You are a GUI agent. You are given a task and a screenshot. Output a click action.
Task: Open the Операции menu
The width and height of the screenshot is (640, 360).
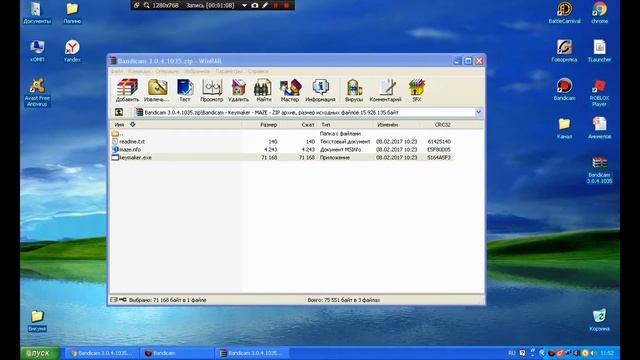(x=167, y=71)
